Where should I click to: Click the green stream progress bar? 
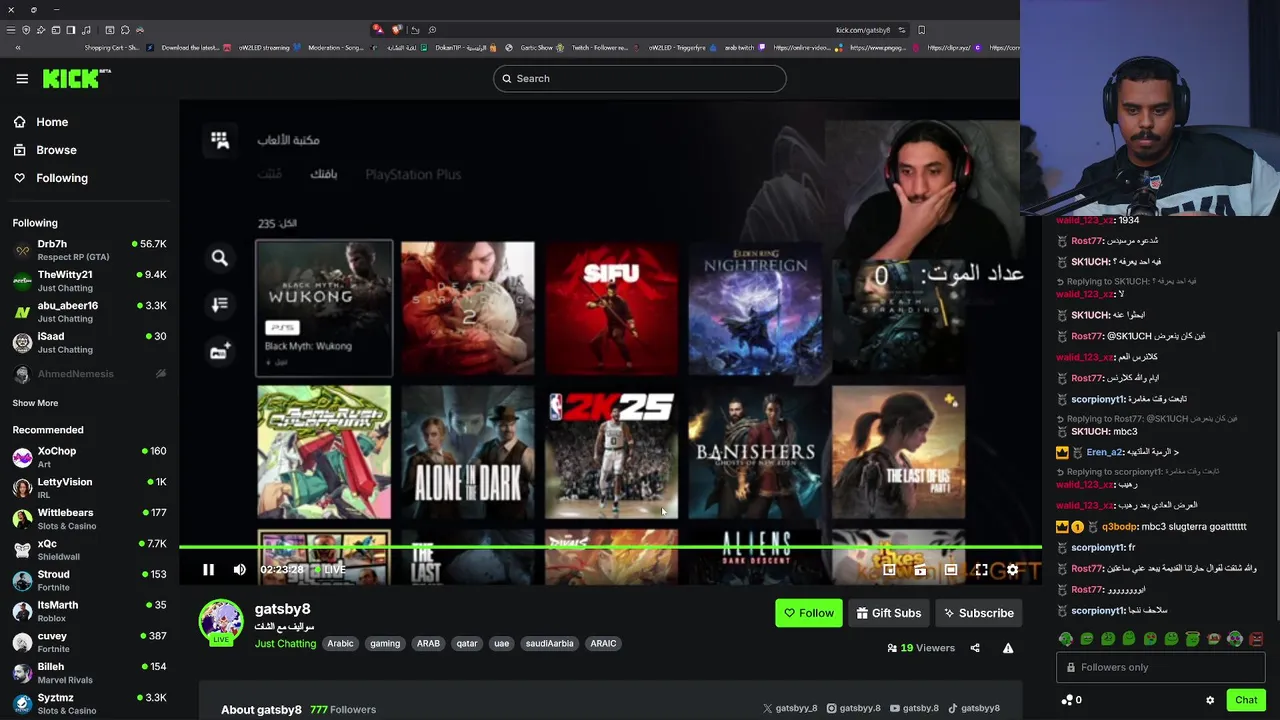[x=610, y=547]
